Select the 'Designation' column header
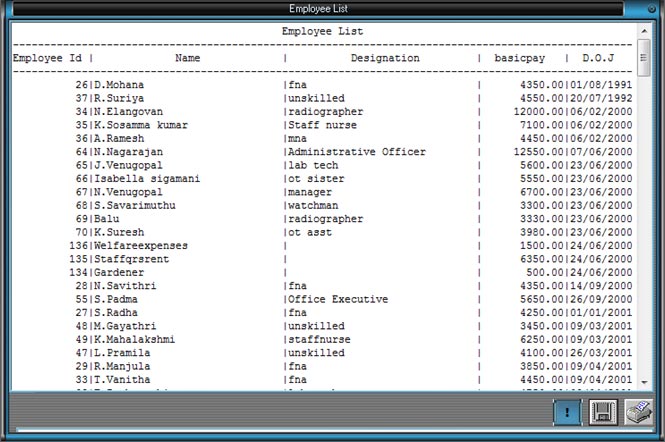The height and width of the screenshot is (442, 665). pos(385,58)
